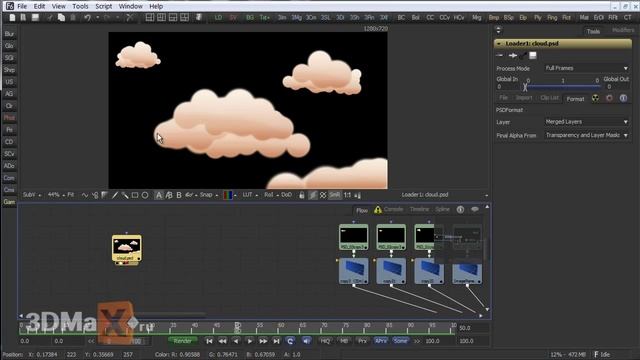Click the Undo arrow icon
Viewport: 640px width, 360px height.
[x=87, y=18]
